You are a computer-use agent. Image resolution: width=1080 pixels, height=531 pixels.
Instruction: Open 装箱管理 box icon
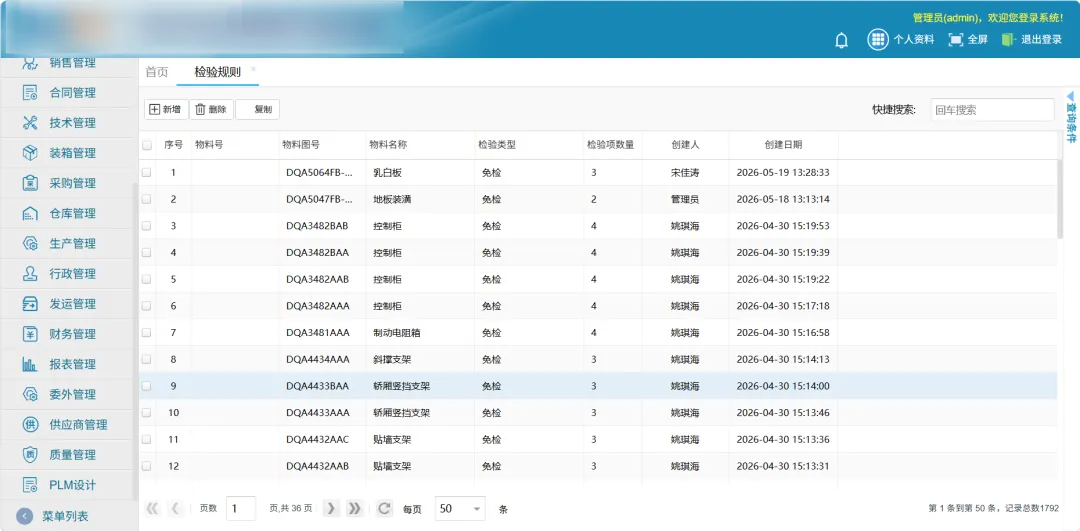tap(30, 153)
